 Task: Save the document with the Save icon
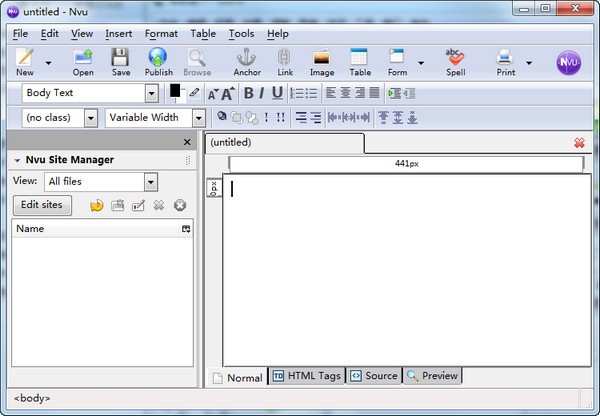(121, 62)
